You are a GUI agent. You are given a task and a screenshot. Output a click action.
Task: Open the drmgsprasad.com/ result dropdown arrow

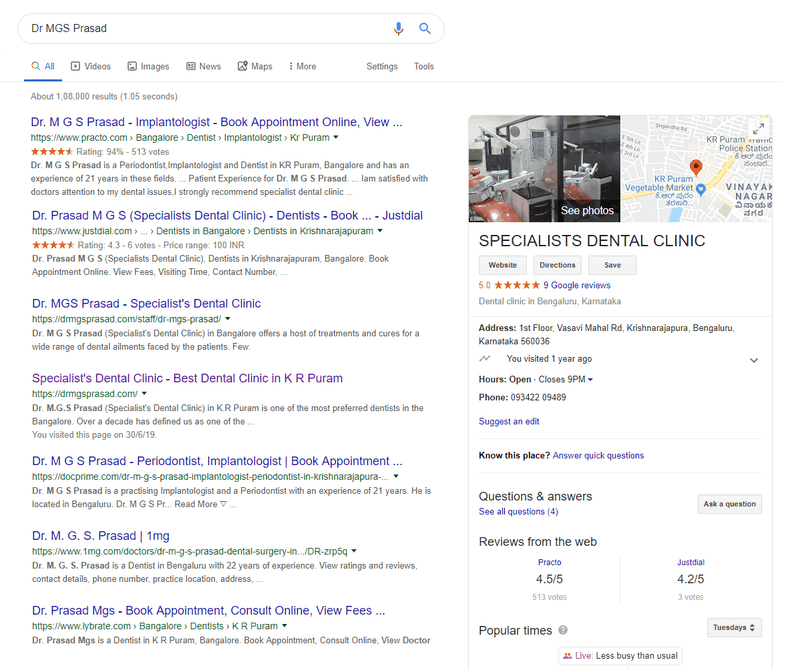(x=144, y=393)
